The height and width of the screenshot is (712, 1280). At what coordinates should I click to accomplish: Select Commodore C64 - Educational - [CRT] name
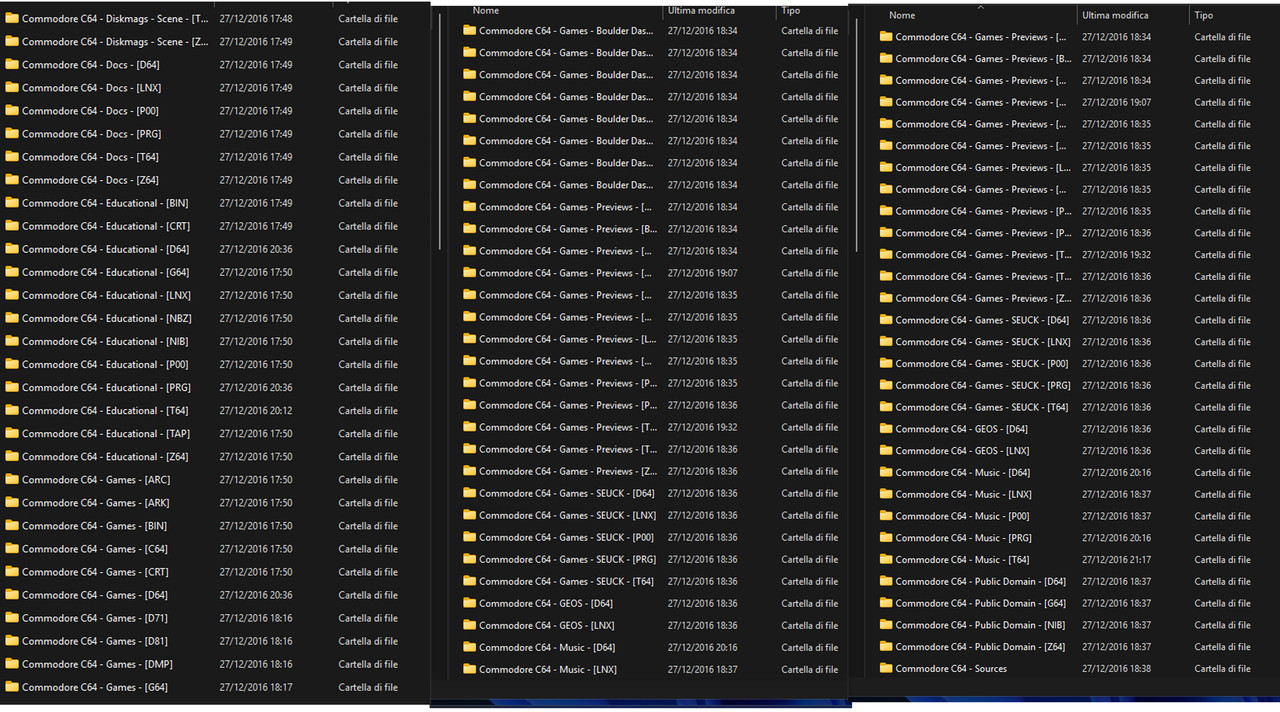coord(106,226)
